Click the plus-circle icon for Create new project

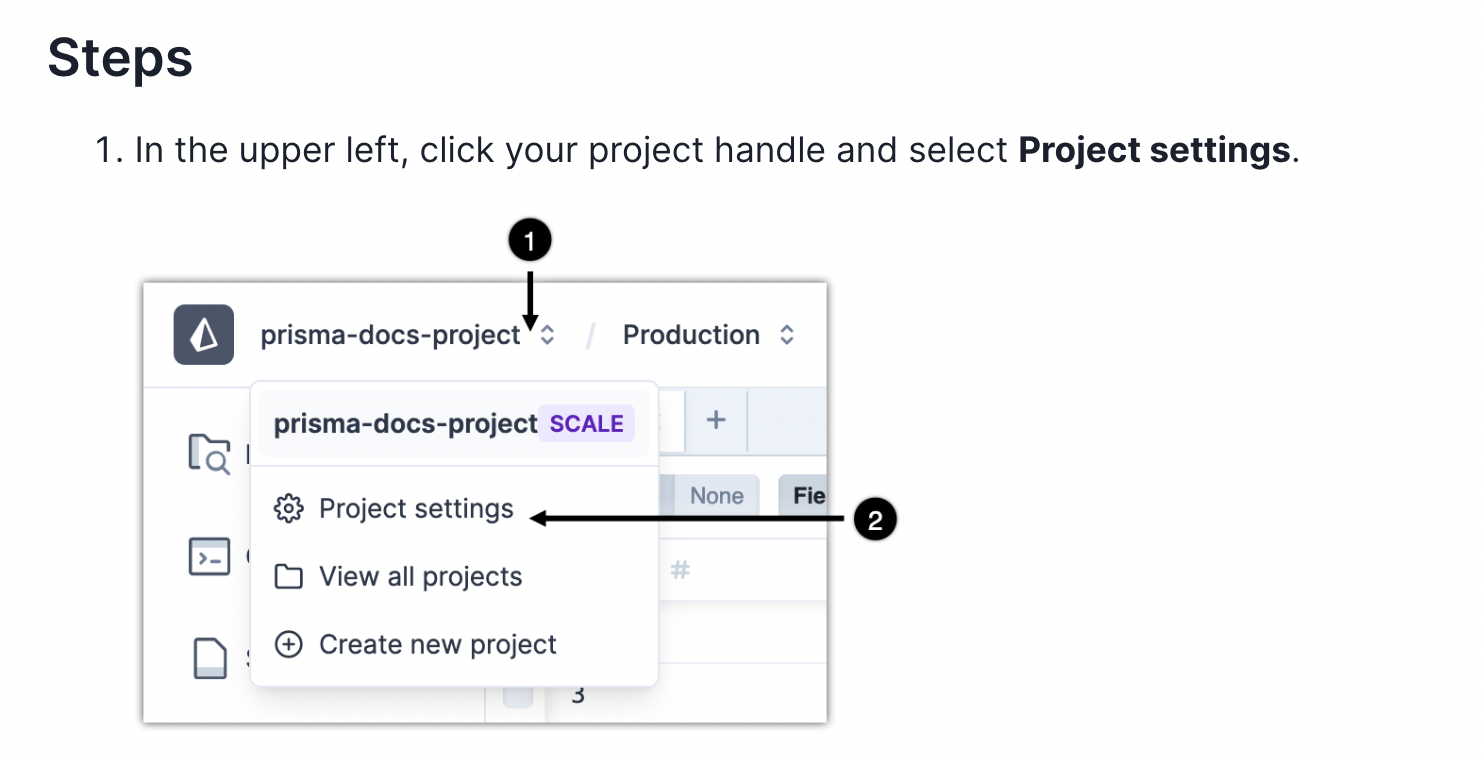[288, 644]
